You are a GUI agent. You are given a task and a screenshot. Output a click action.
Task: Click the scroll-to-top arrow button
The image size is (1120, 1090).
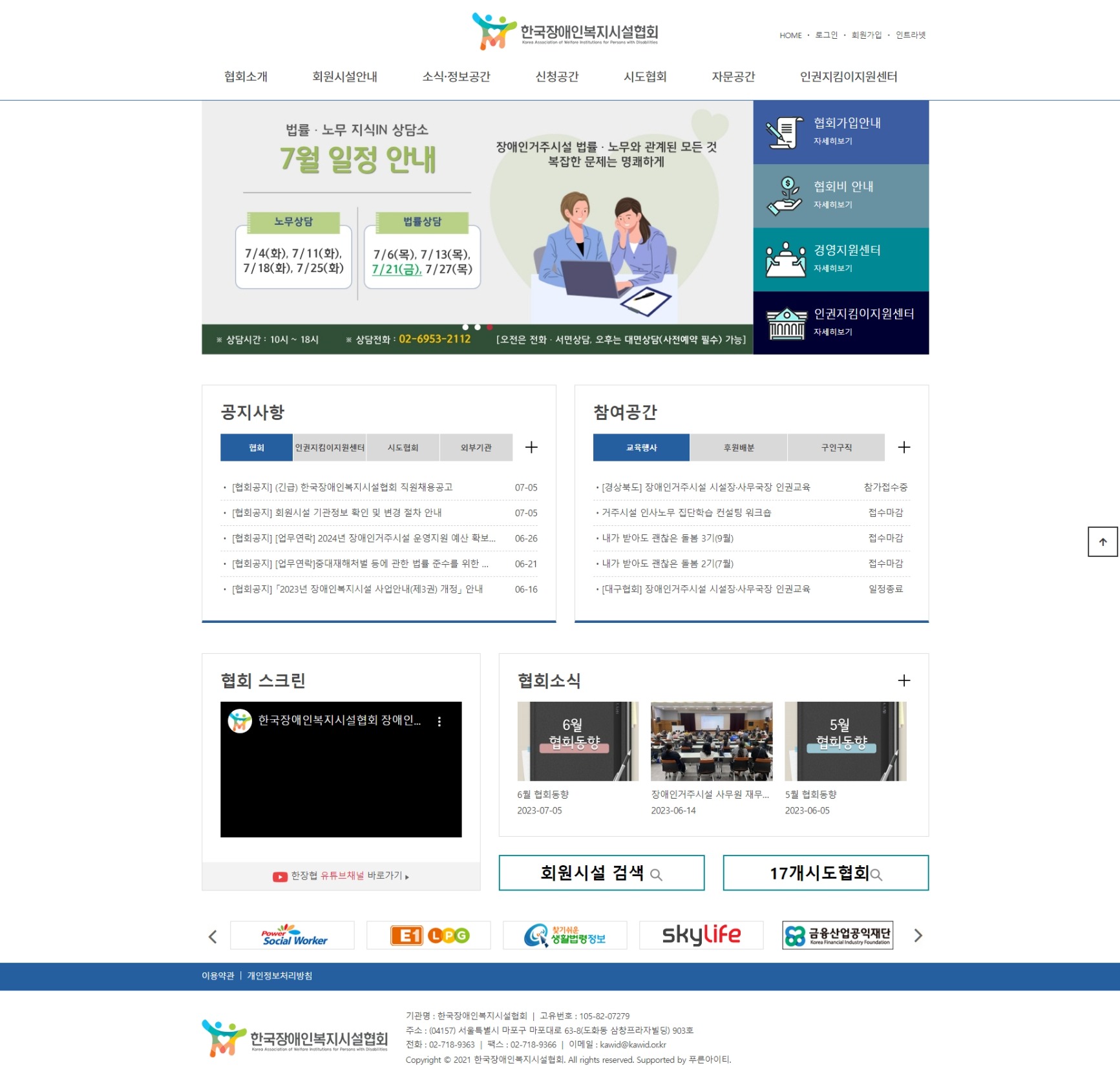[1103, 541]
